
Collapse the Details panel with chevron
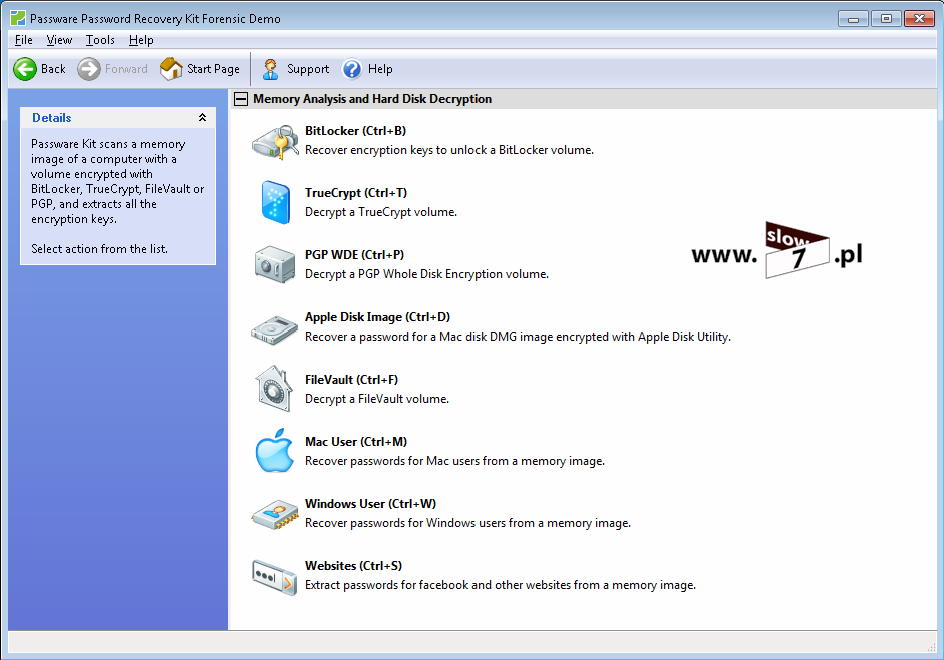(202, 117)
